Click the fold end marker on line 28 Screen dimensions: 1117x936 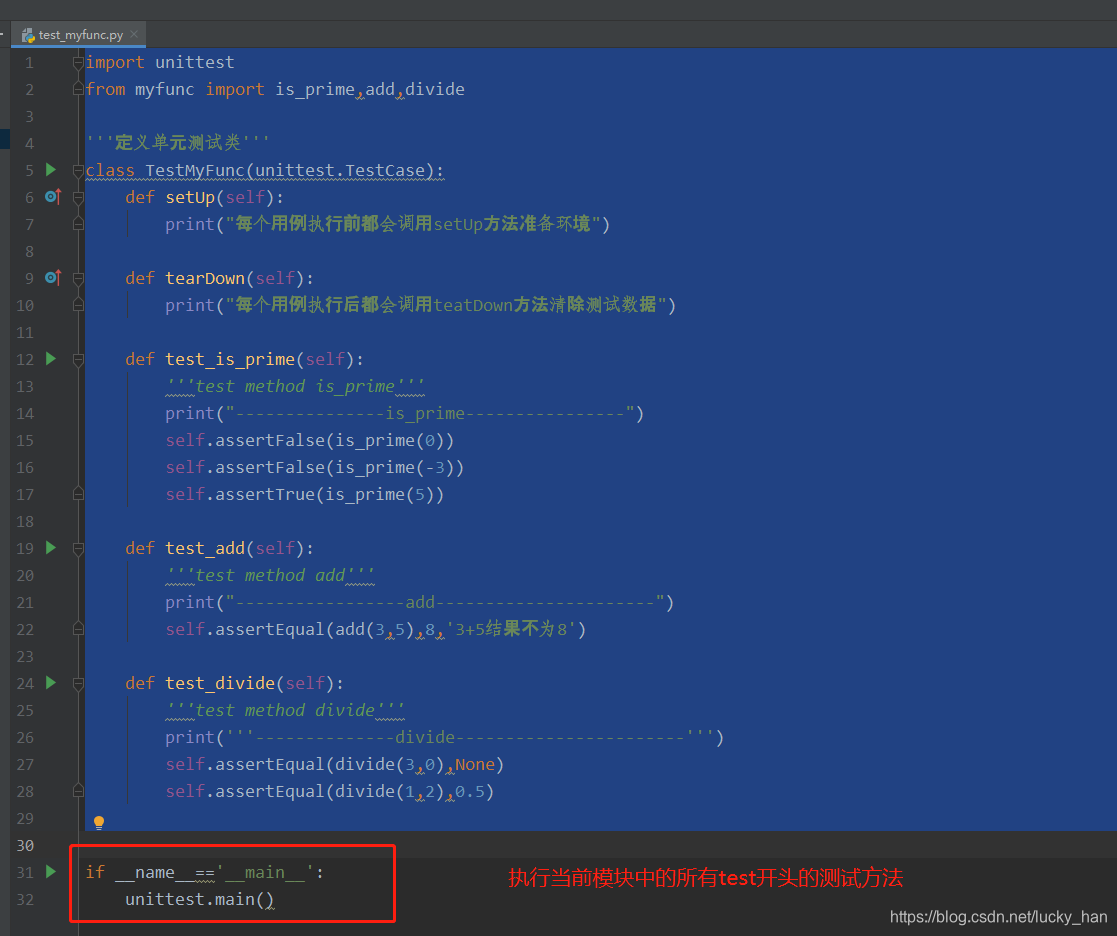coord(78,790)
